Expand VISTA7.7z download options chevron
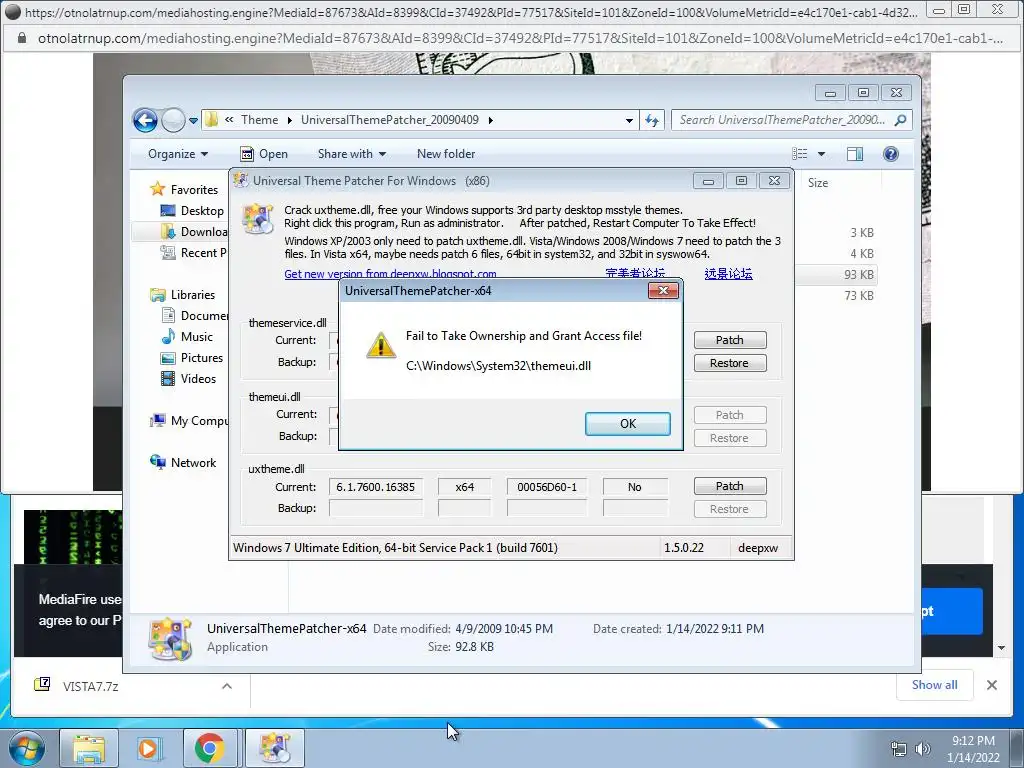The image size is (1024, 768). (227, 686)
